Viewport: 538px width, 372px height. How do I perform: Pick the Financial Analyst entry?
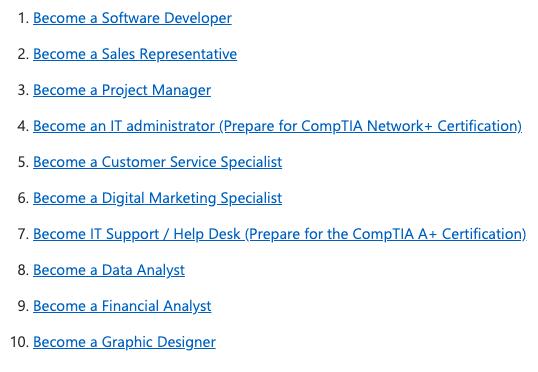[122, 306]
